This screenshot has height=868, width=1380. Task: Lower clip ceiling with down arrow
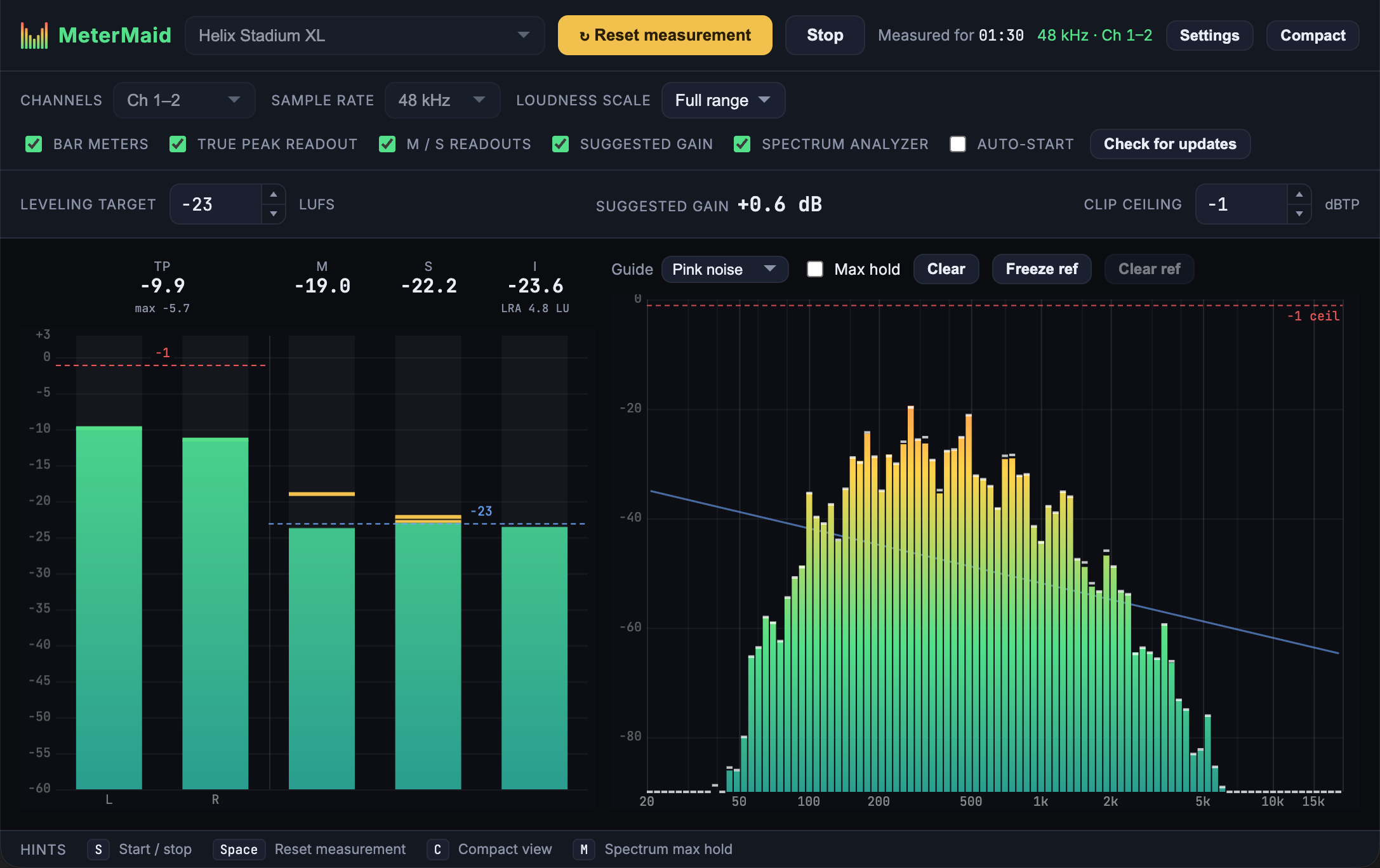[x=1299, y=214]
